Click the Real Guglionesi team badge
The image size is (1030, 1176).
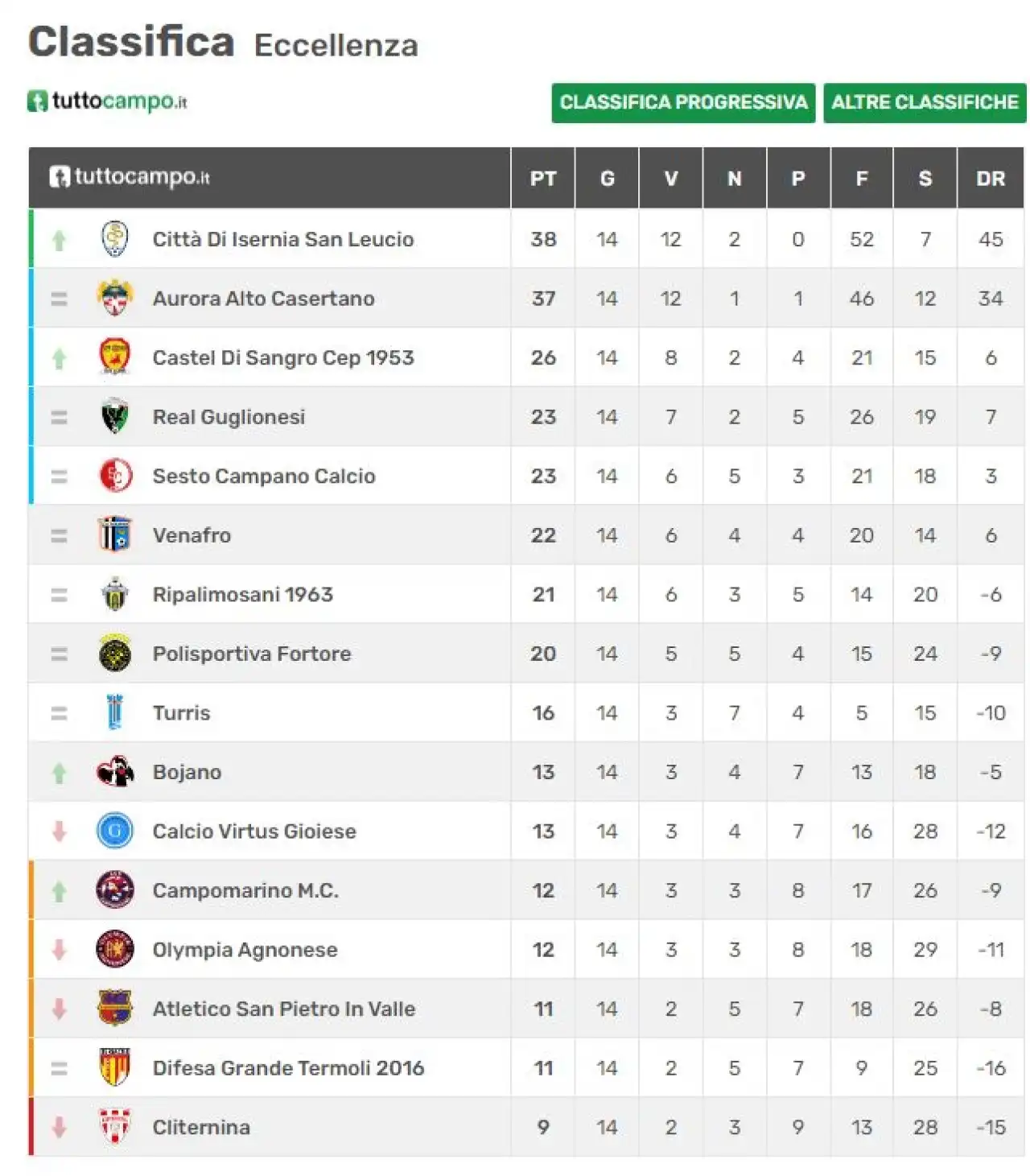115,417
